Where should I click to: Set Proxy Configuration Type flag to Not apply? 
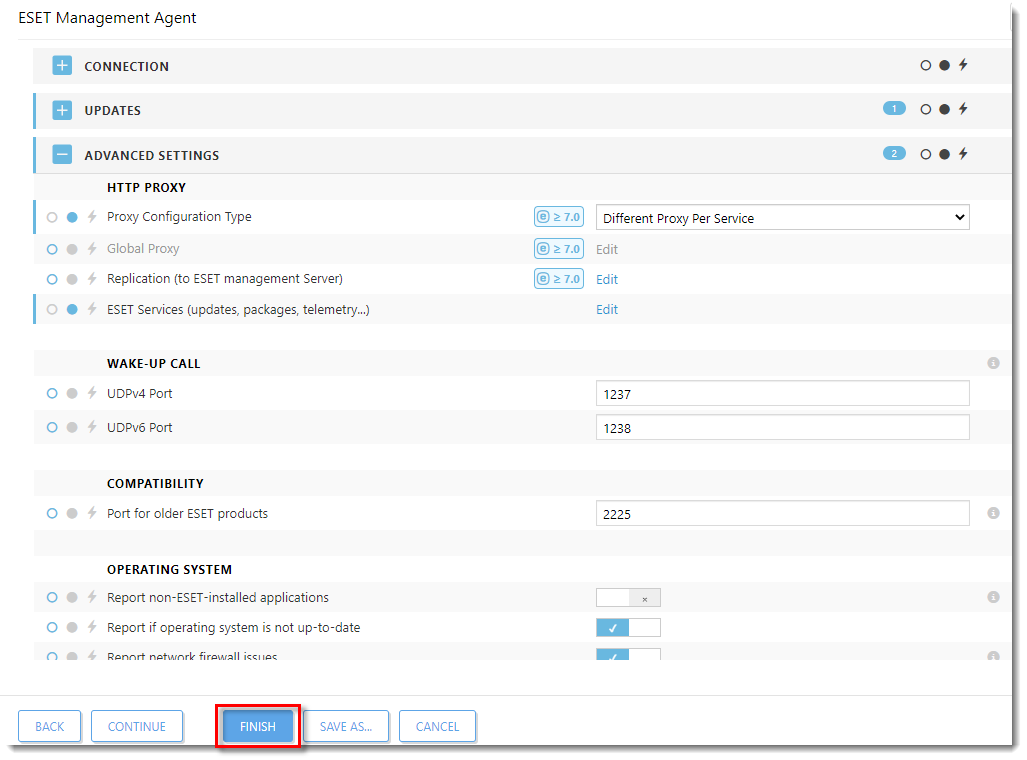pyautogui.click(x=52, y=217)
